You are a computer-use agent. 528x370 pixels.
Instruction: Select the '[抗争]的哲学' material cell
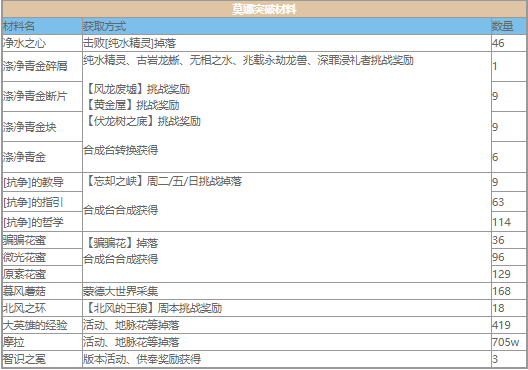click(x=42, y=222)
